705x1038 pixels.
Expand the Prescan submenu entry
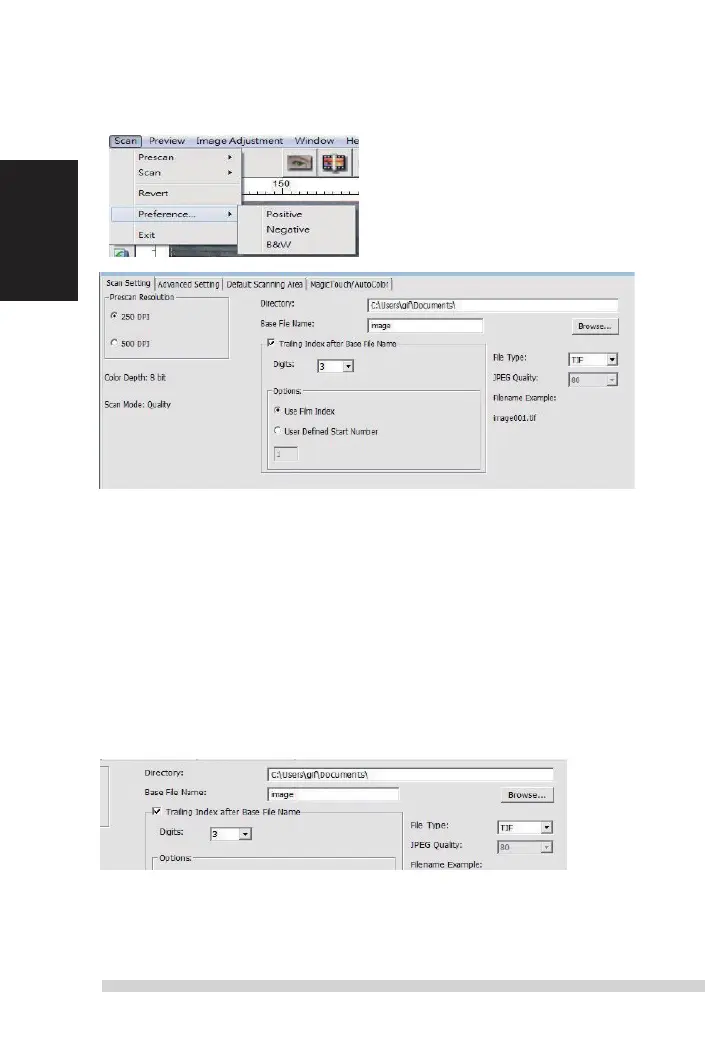click(x=175, y=157)
